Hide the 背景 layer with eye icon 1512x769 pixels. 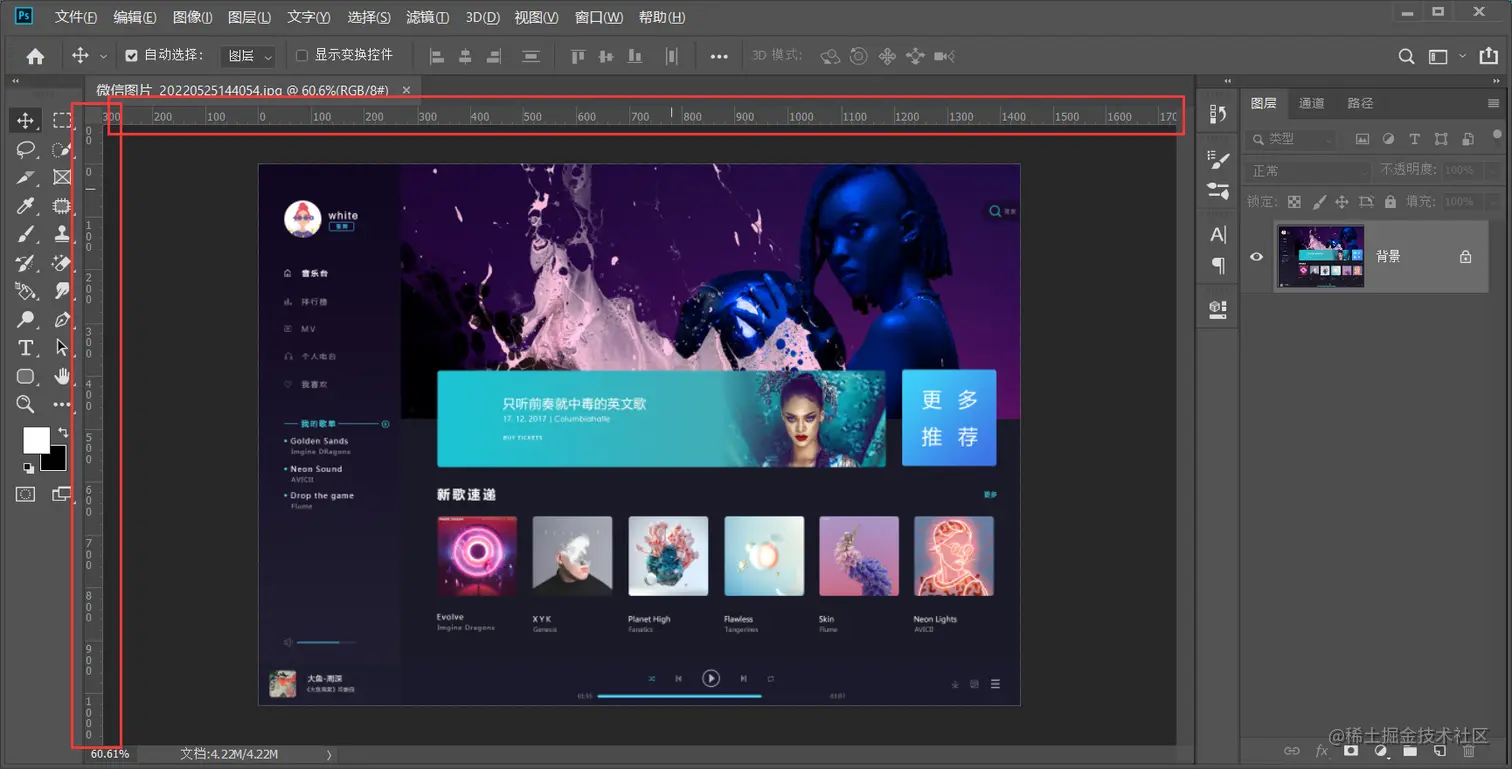click(1257, 257)
